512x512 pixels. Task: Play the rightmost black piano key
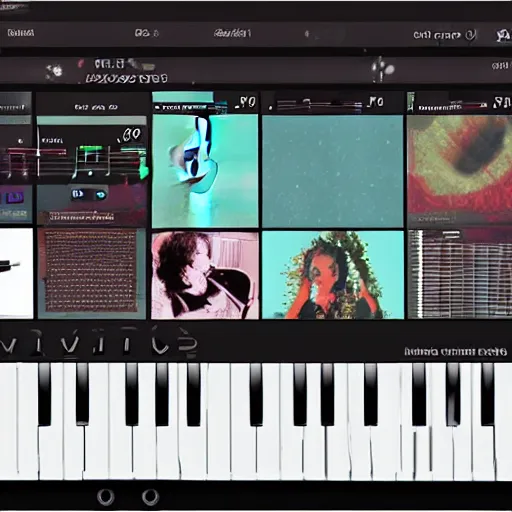tap(487, 394)
